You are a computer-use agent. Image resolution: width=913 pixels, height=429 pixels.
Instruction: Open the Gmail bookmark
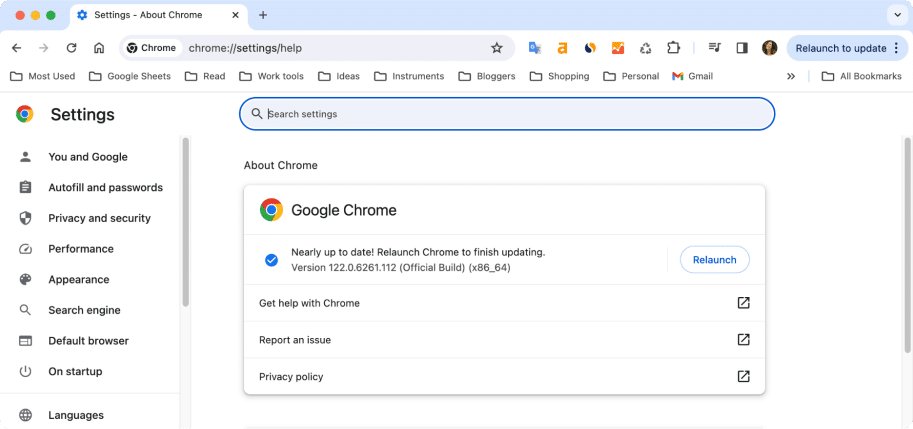[692, 76]
